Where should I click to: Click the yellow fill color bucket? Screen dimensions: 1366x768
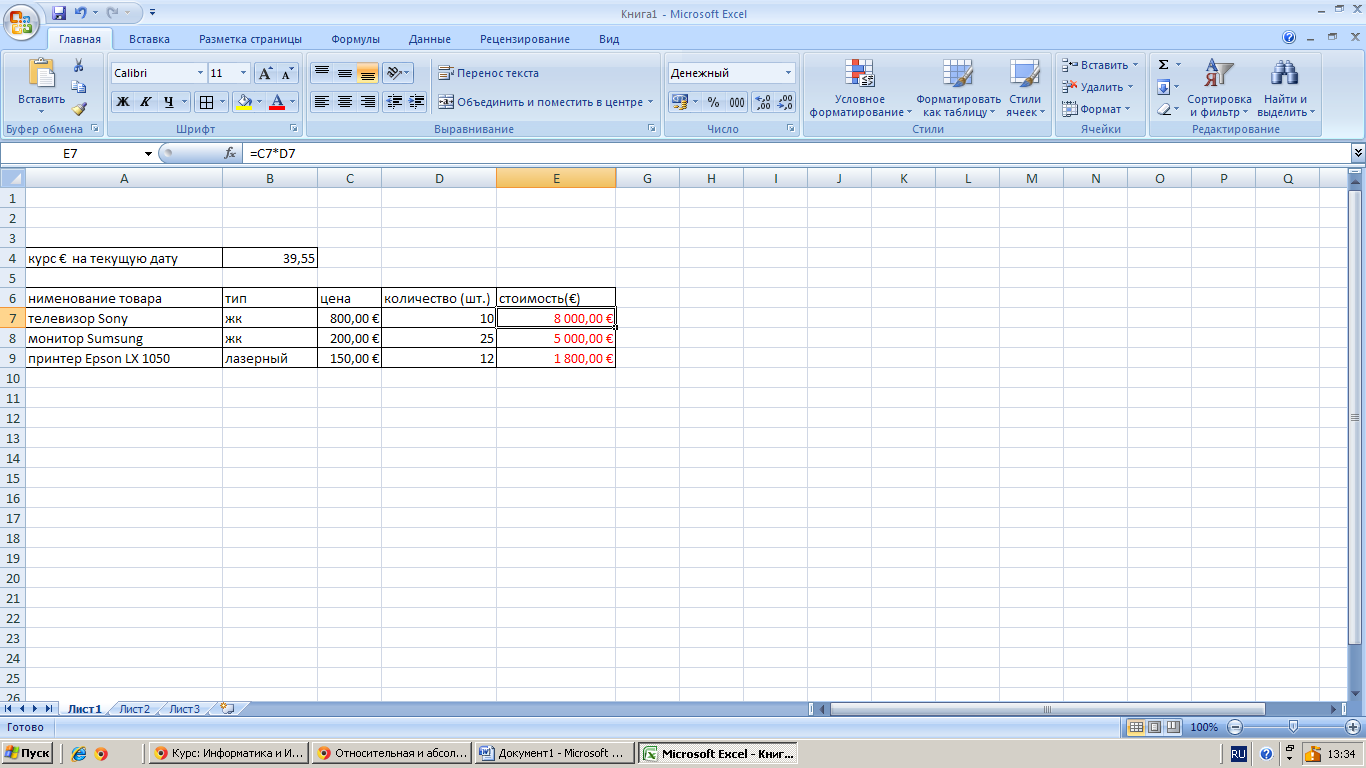[x=243, y=102]
